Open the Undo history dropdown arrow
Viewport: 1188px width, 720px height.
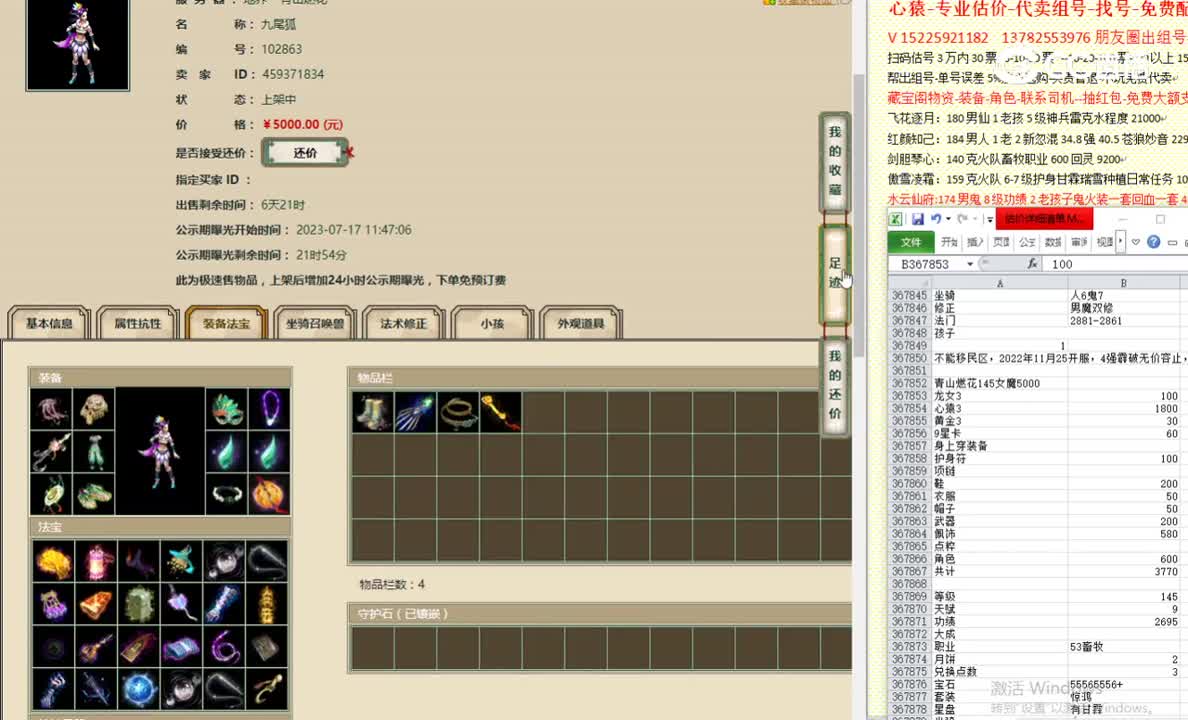pyautogui.click(x=947, y=219)
